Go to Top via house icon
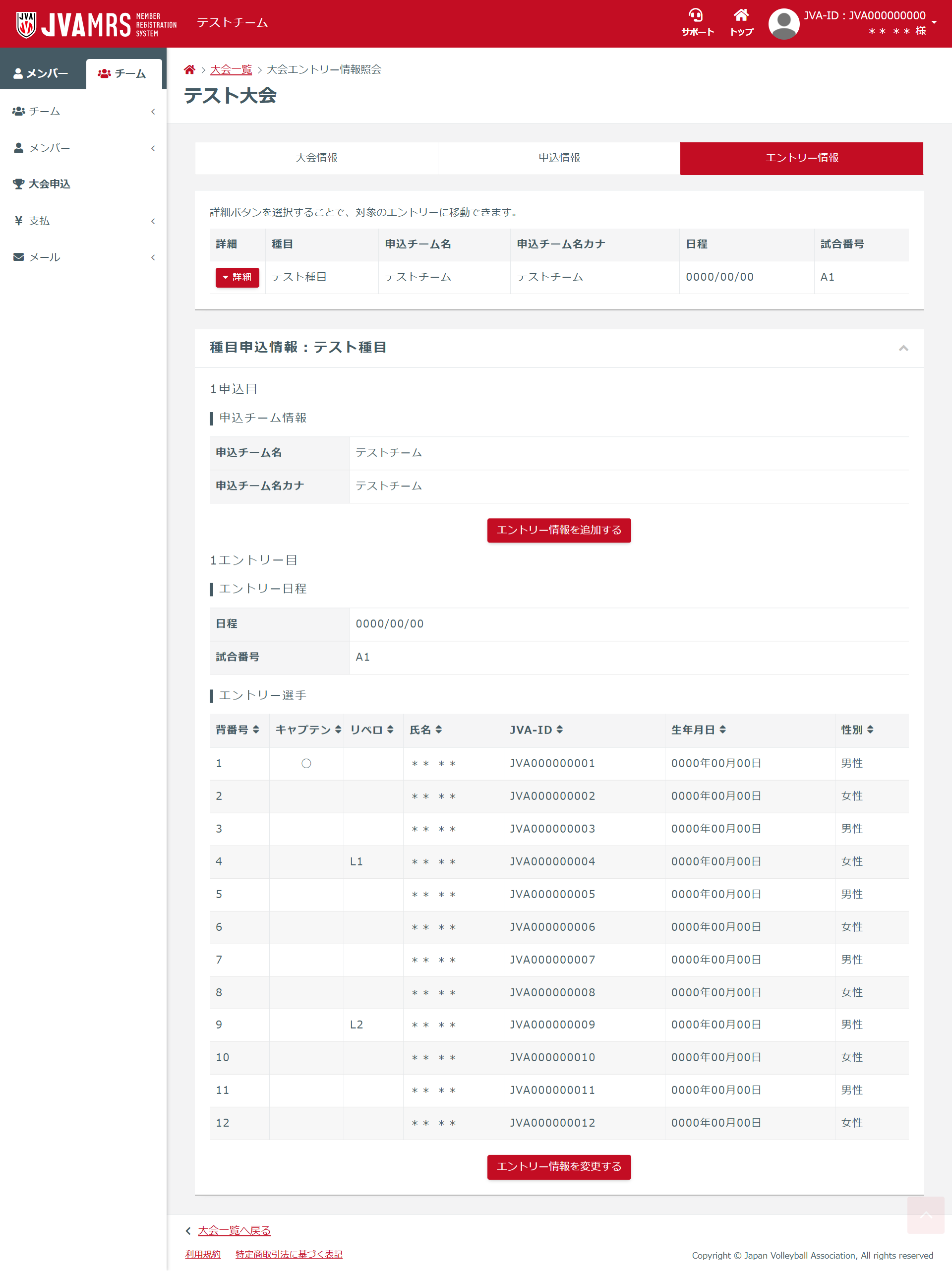This screenshot has width=952, height=1273. tap(741, 15)
